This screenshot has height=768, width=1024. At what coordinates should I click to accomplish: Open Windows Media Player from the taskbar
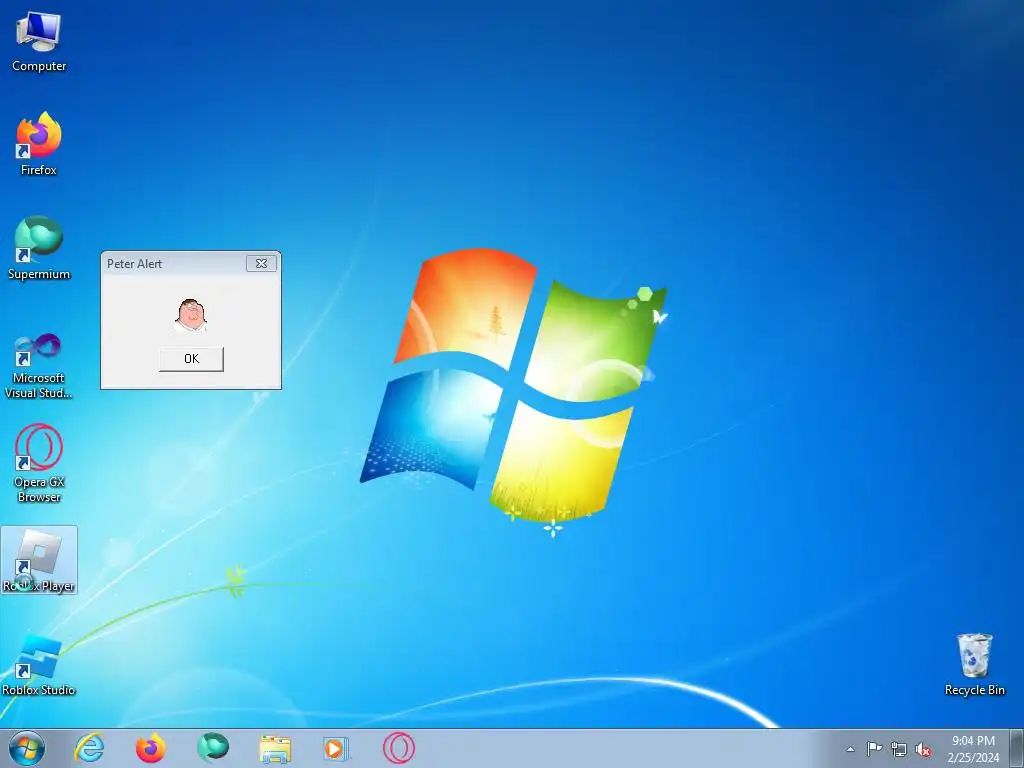[336, 748]
